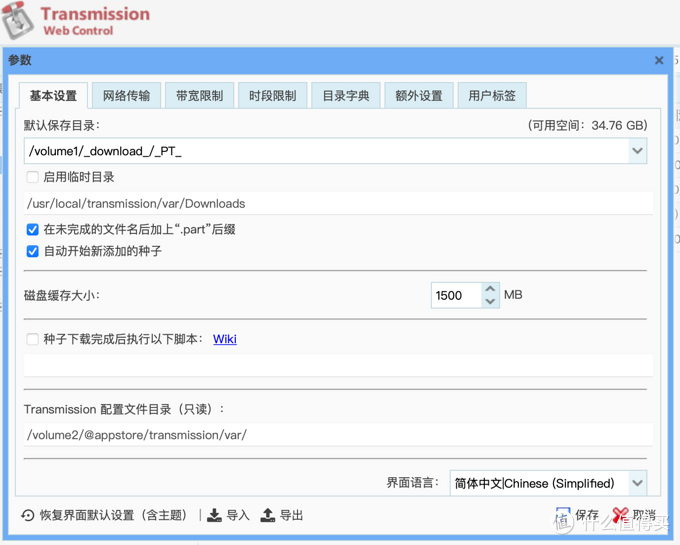Click the Transmission title text in header
The width and height of the screenshot is (680, 545).
95,14
